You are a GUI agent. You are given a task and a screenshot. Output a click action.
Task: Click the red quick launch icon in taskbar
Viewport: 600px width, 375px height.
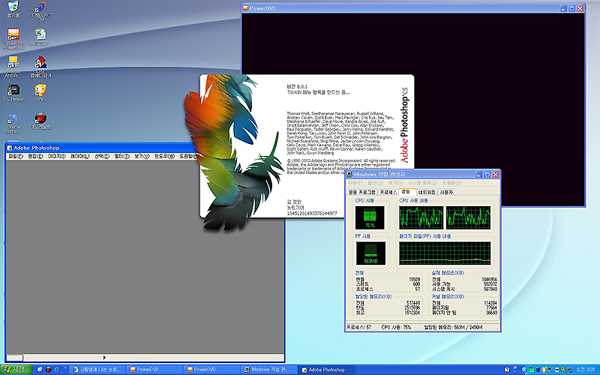(x=49, y=370)
